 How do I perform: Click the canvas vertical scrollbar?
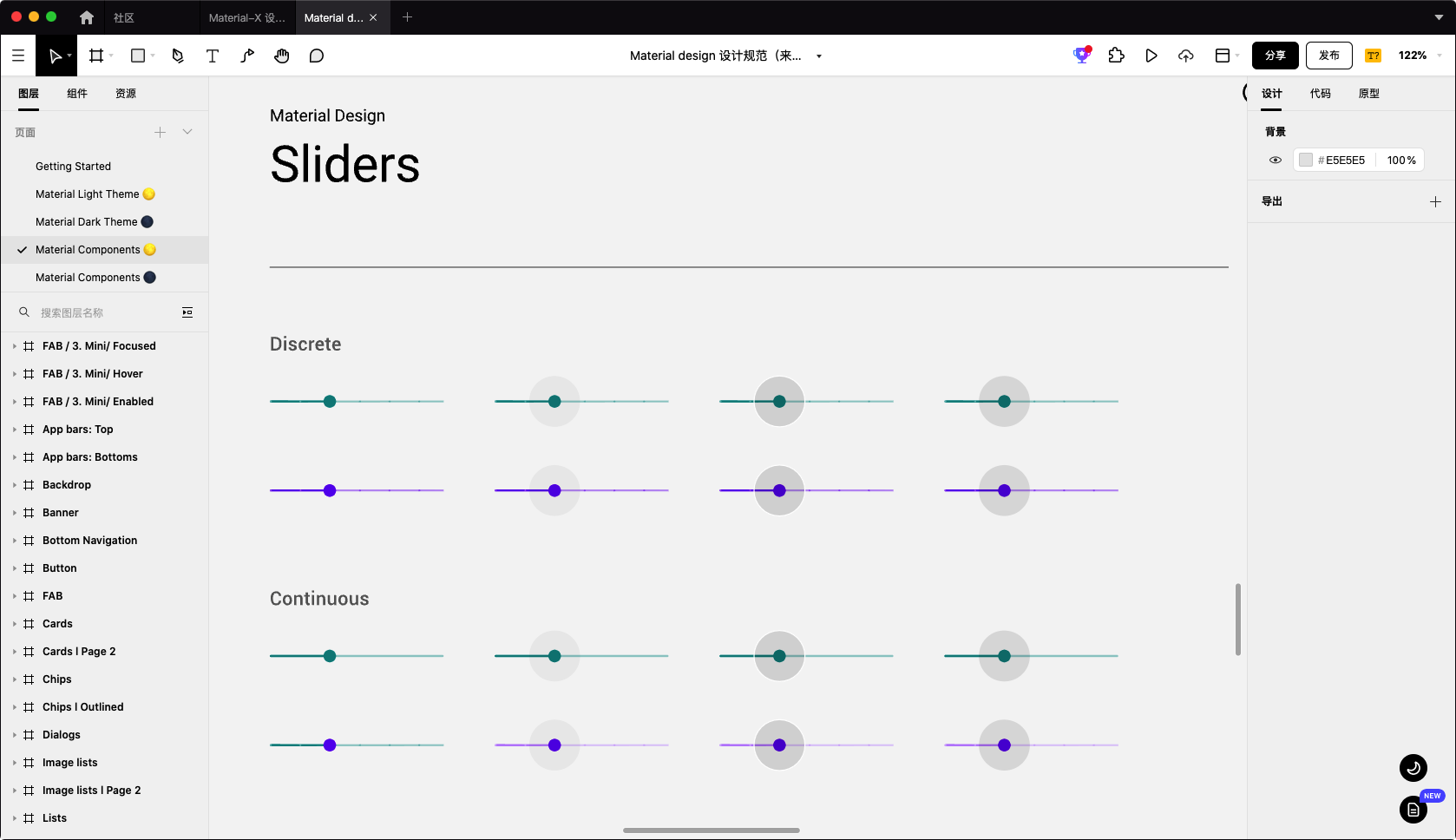pyautogui.click(x=1238, y=620)
